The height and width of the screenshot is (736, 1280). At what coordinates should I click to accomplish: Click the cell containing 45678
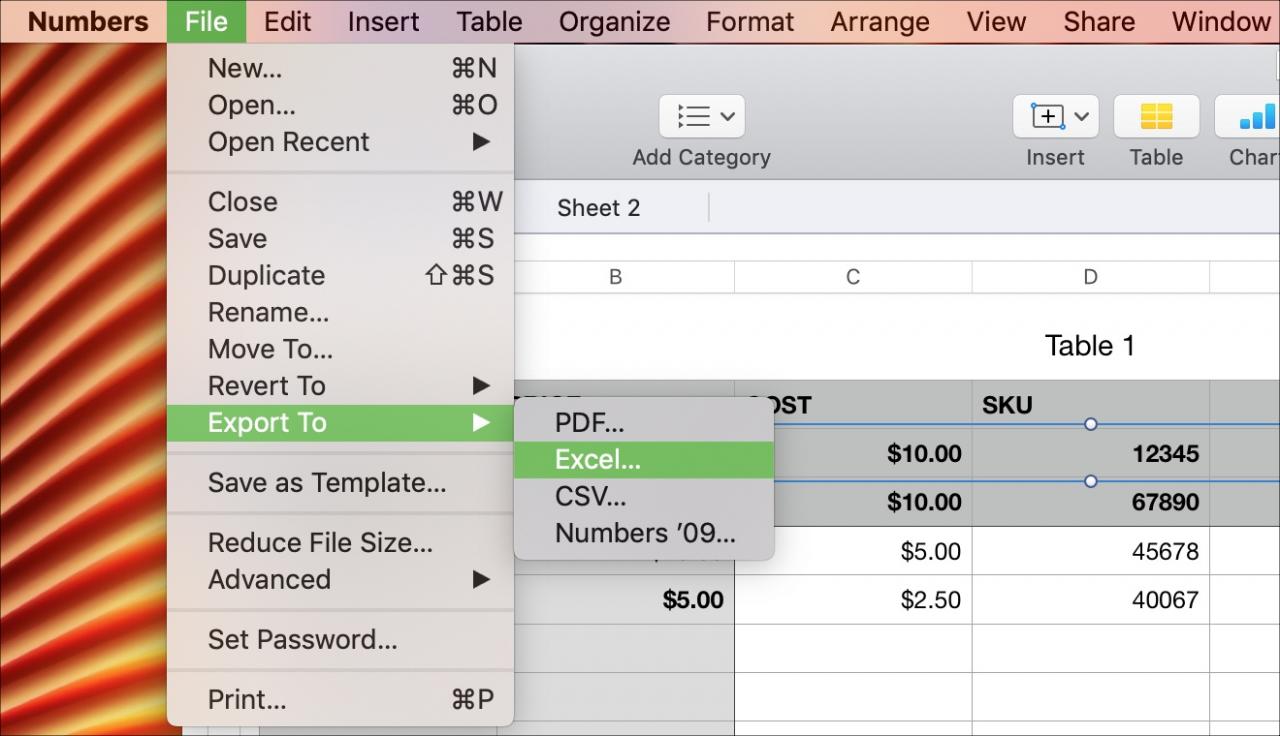click(x=1090, y=551)
